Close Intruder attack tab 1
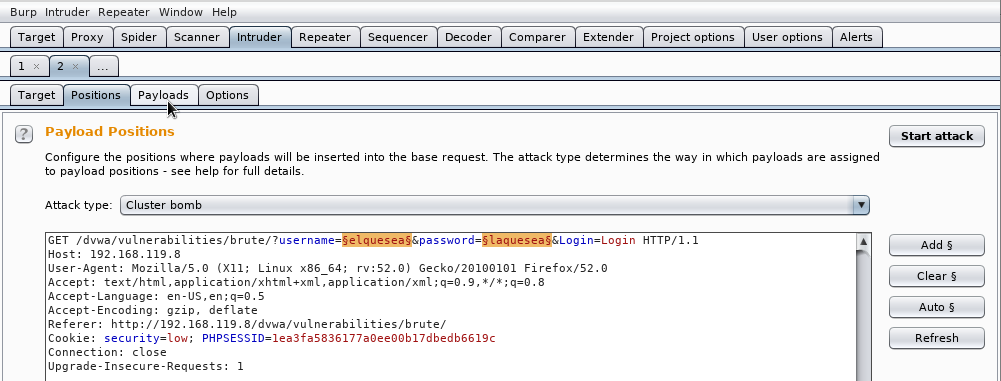The width and height of the screenshot is (1001, 381). (36, 66)
